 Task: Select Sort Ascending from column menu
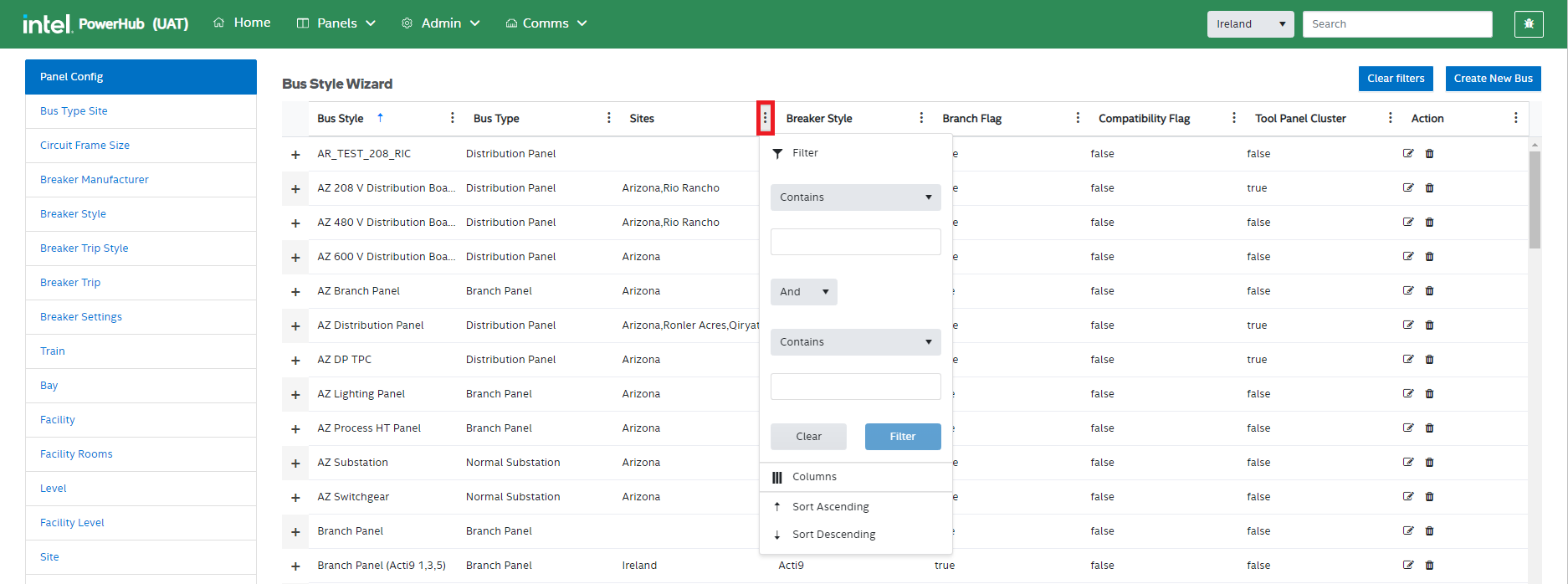pyautogui.click(x=830, y=507)
